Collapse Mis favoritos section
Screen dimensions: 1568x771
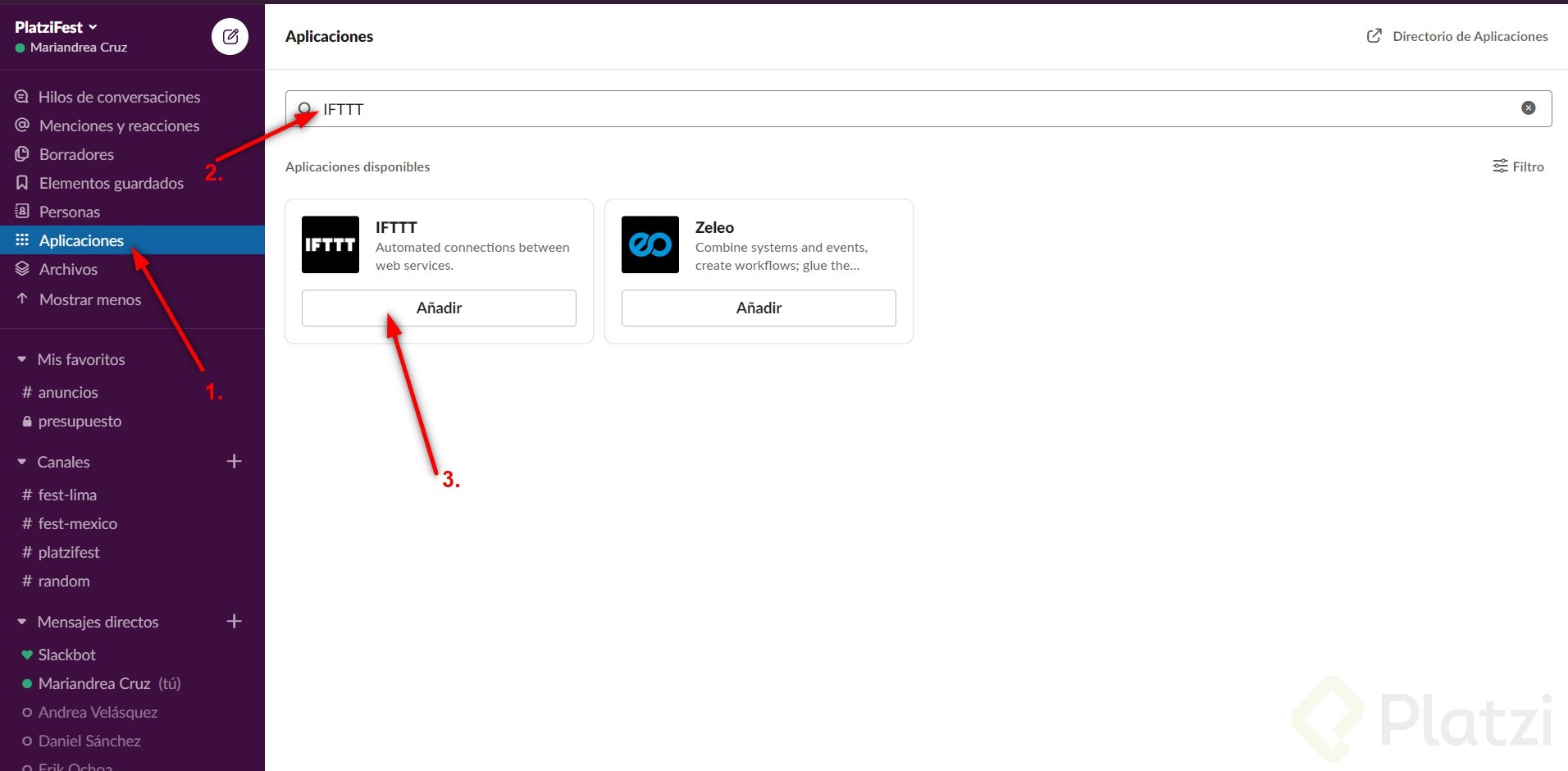pos(22,359)
